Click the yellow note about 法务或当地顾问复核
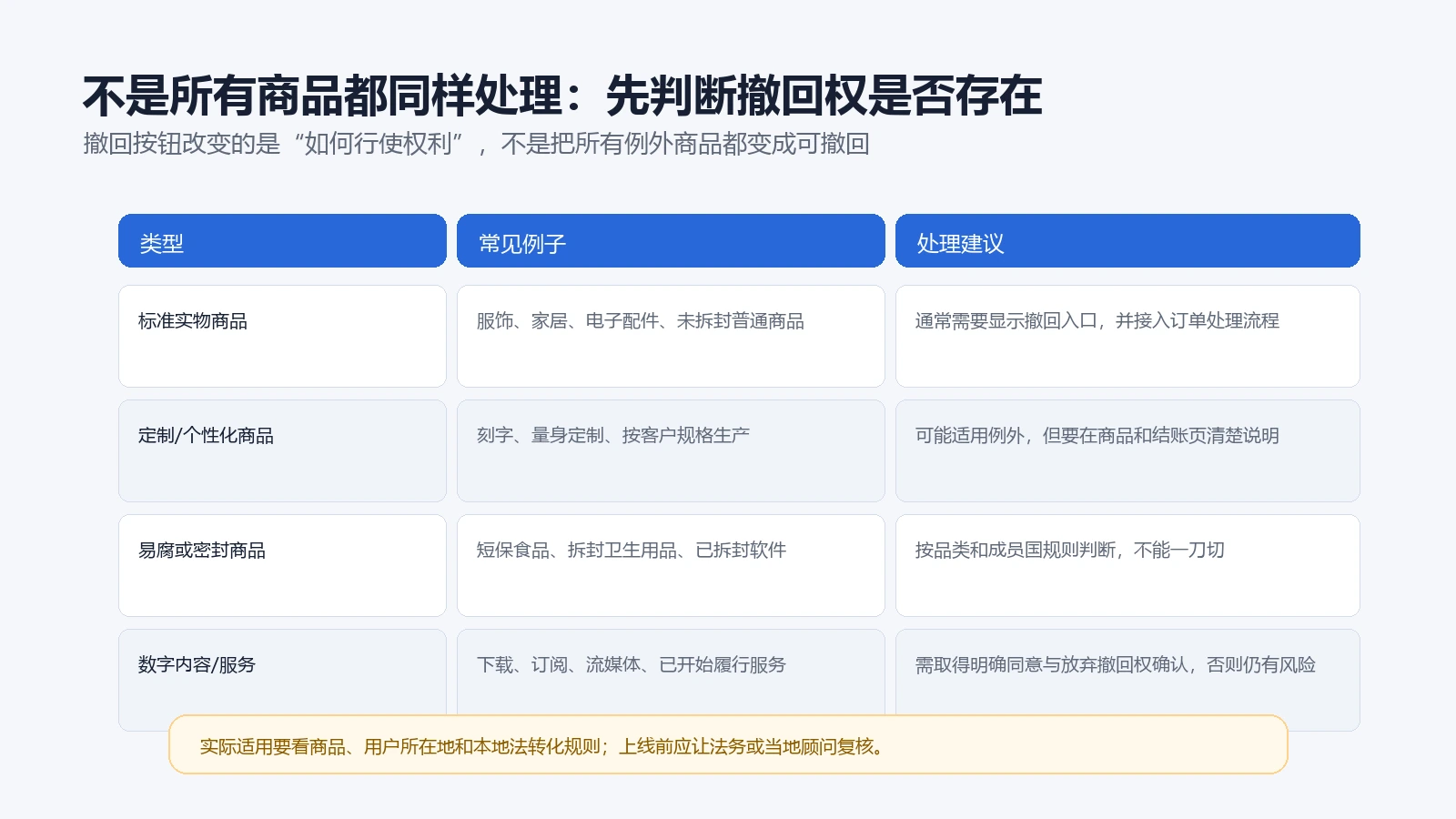 728,744
